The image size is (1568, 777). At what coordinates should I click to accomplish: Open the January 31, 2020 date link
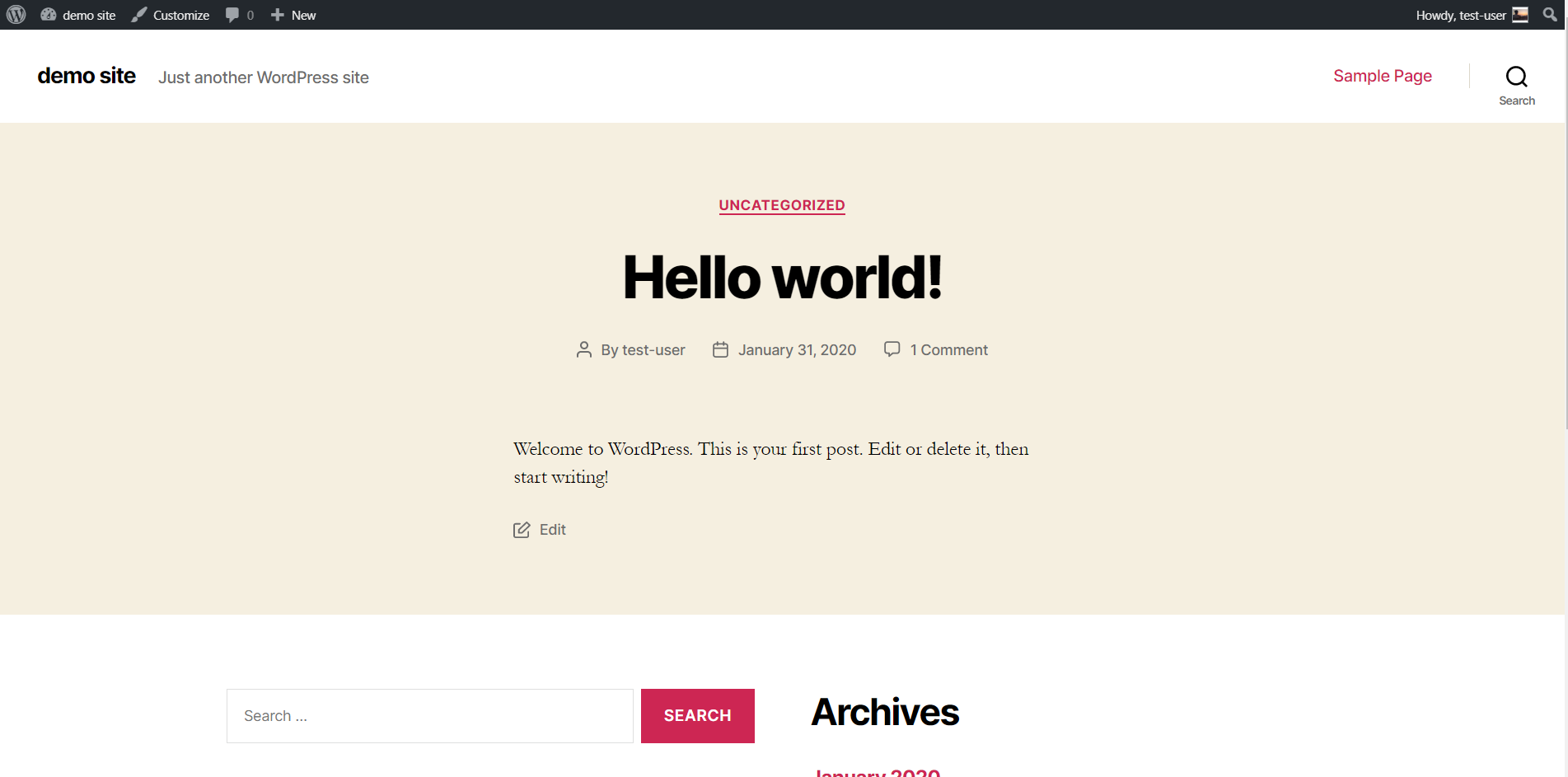797,350
